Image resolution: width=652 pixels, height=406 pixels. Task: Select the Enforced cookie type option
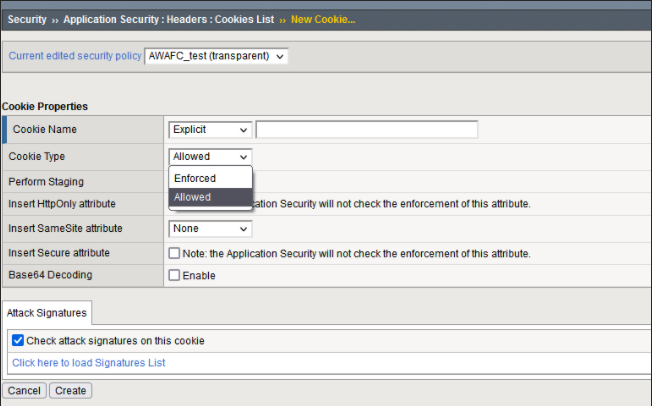pyautogui.click(x=195, y=178)
